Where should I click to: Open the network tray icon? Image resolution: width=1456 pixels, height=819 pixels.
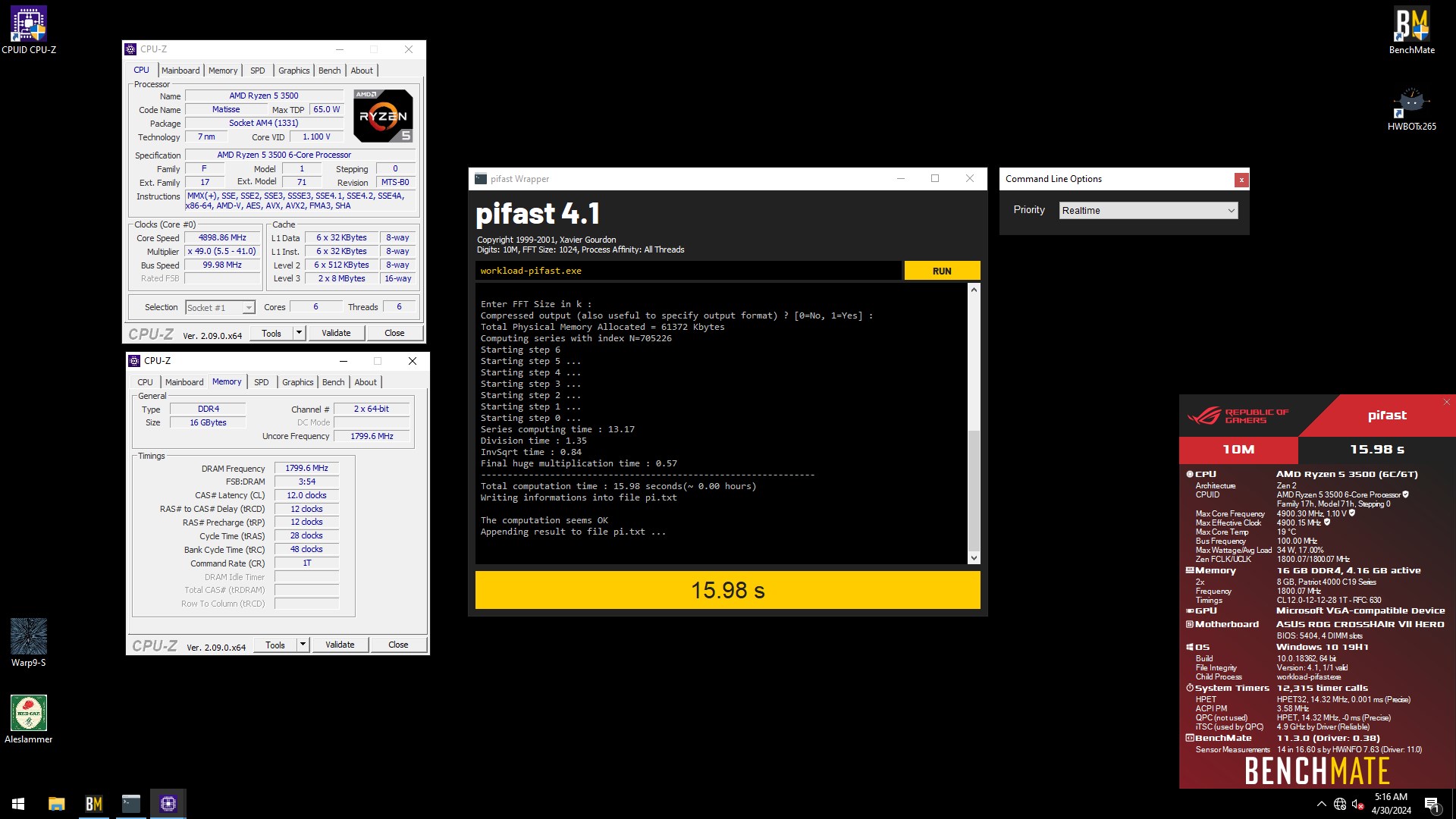[x=1339, y=804]
